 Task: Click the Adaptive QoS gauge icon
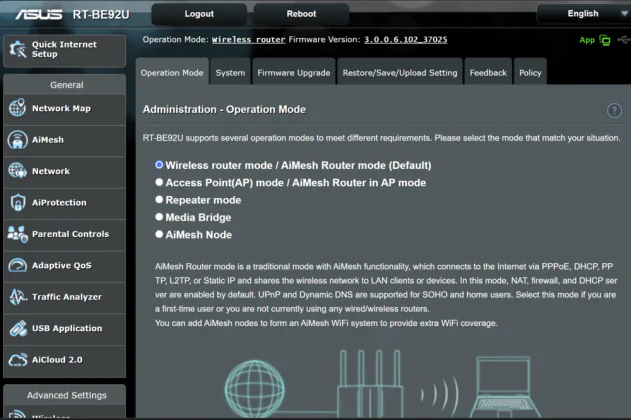[x=17, y=266]
